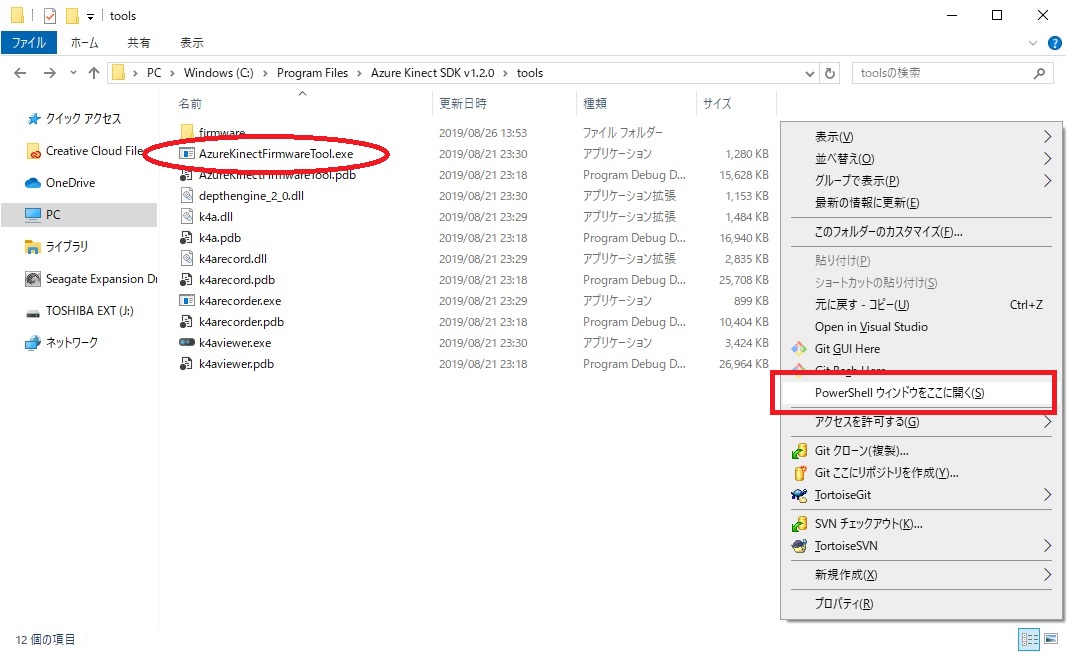Viewport: 1067px width, 652px height.
Task: Choose 最新の情報に更新(E) in context menu
Action: point(921,203)
